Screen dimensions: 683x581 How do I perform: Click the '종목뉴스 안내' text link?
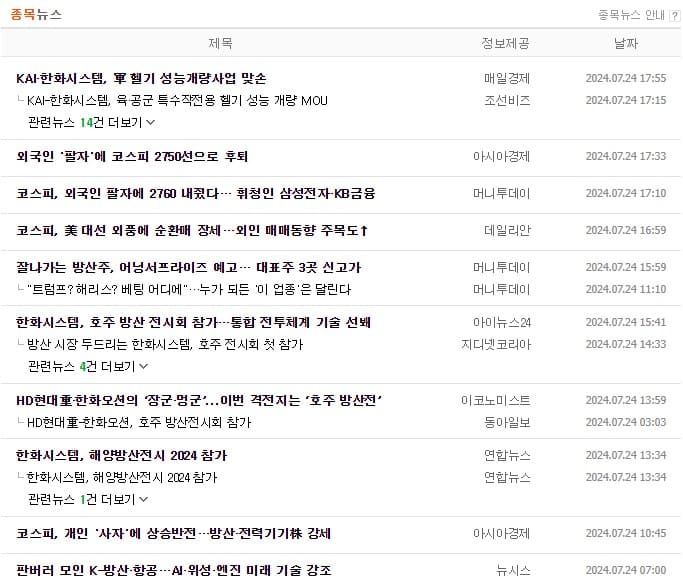[632, 16]
